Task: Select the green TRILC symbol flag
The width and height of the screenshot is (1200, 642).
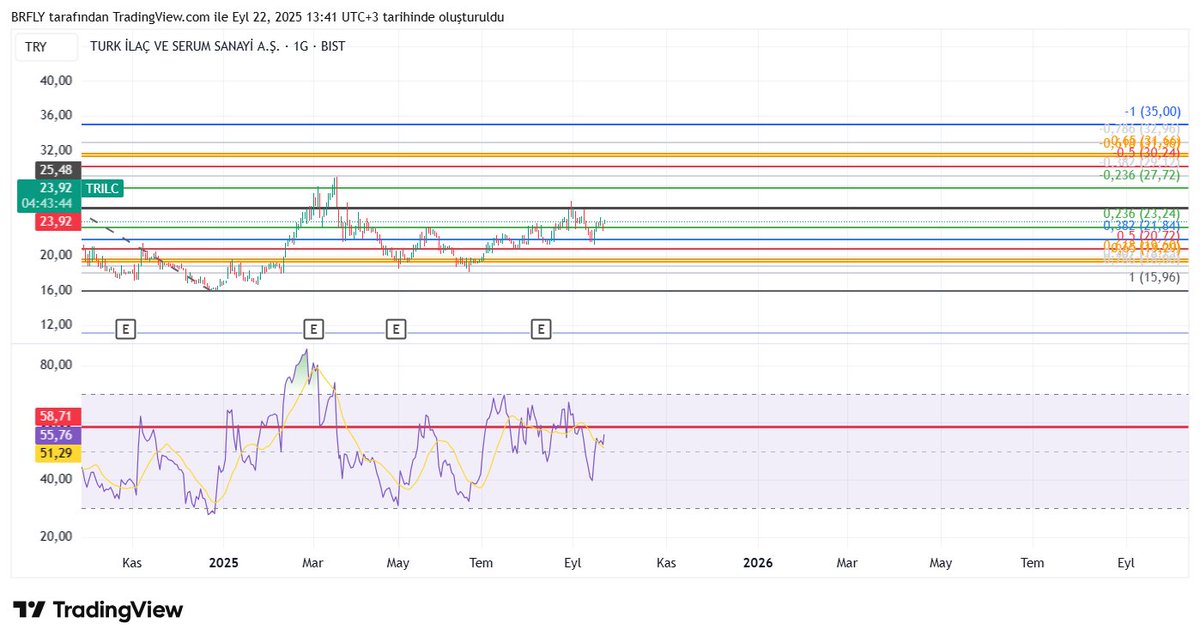Action: pos(102,188)
